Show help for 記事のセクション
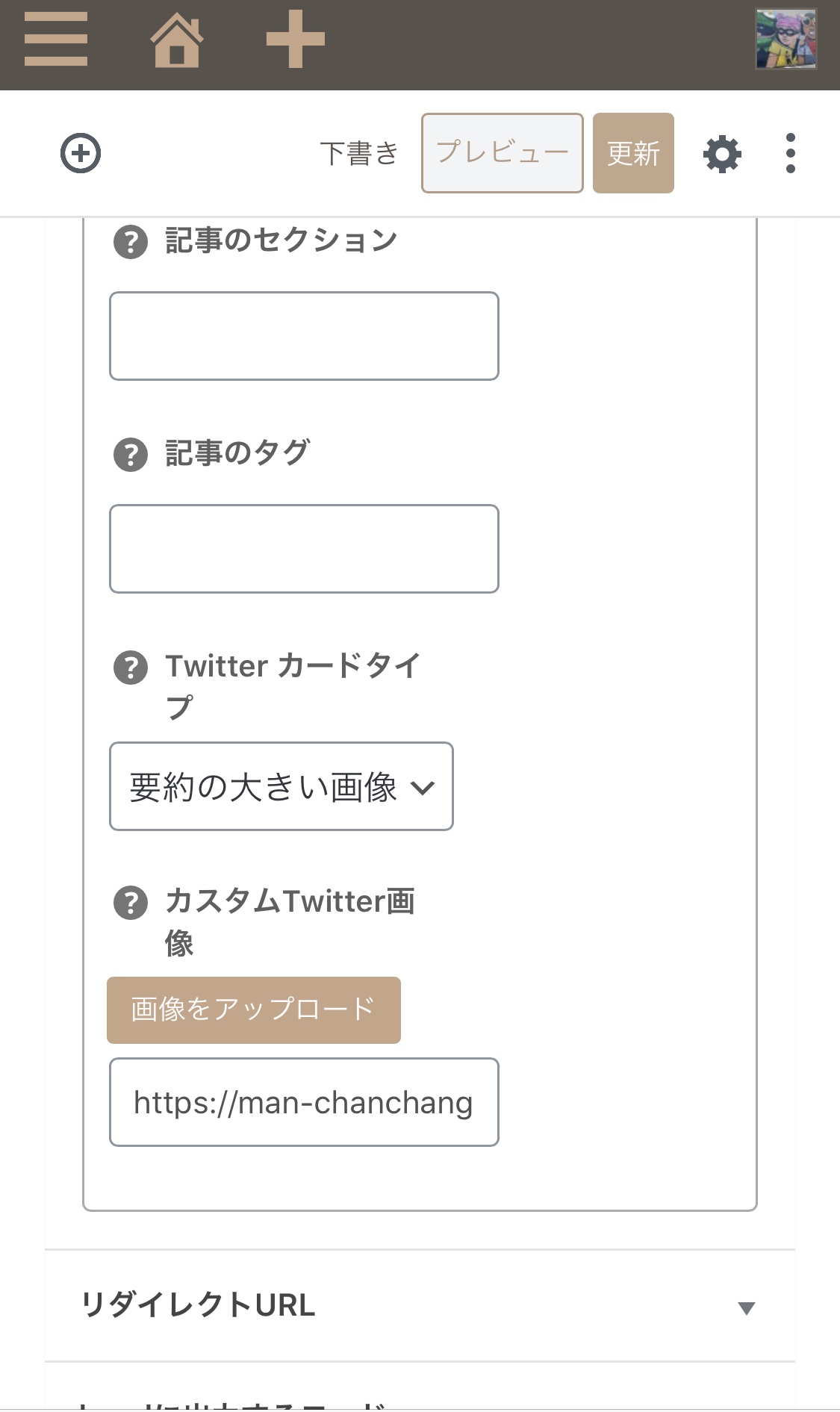 point(131,243)
